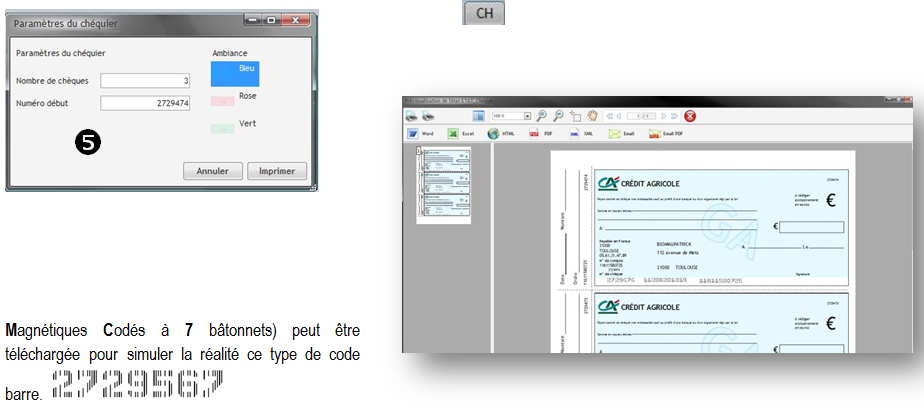This screenshot has width=924, height=414.
Task: Close the preview with the red X icon
Action: point(690,116)
